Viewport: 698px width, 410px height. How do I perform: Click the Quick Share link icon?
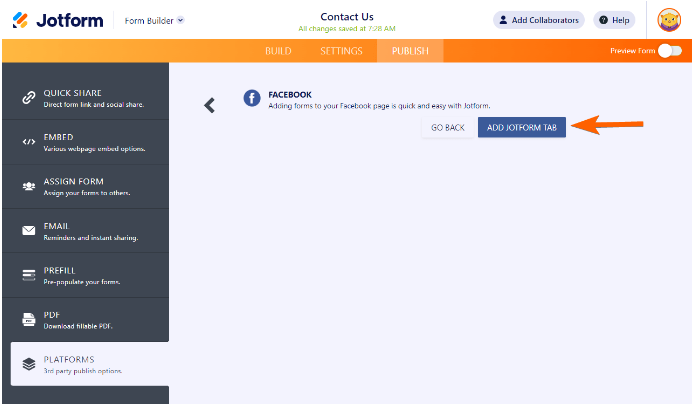pyautogui.click(x=29, y=97)
